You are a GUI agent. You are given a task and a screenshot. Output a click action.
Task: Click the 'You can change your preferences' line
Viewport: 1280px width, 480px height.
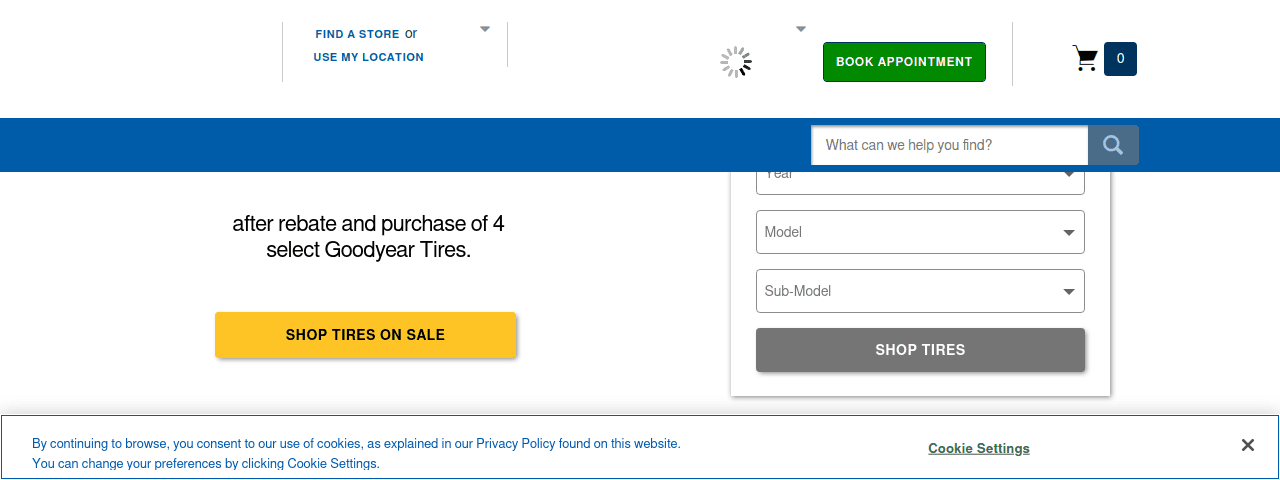205,464
